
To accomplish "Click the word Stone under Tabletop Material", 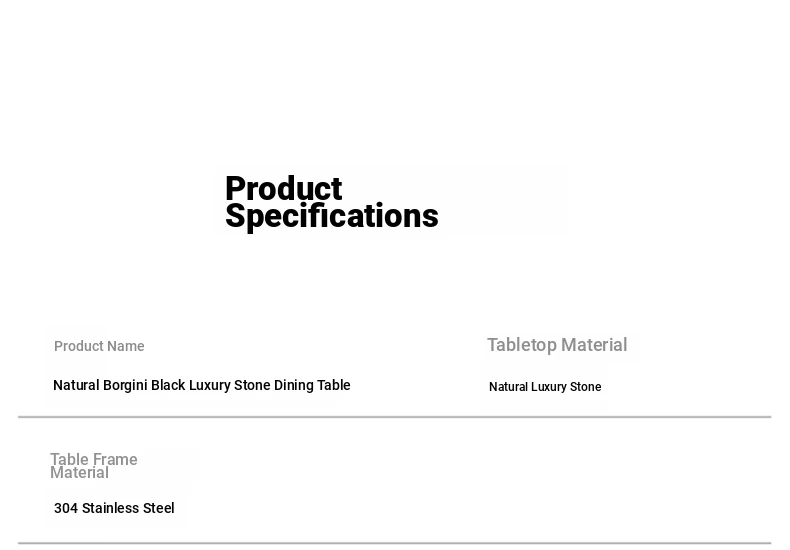I will tap(585, 387).
